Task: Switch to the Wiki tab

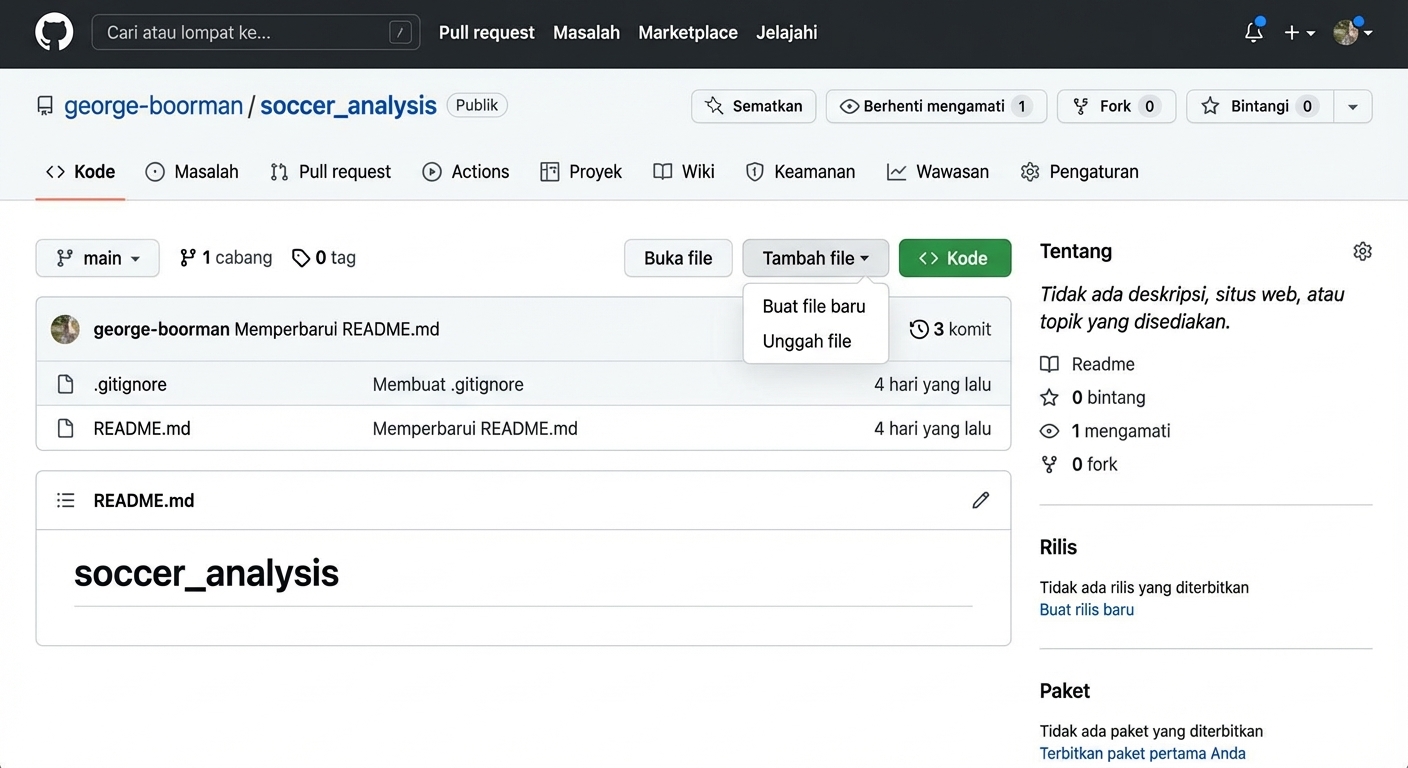Action: click(684, 172)
